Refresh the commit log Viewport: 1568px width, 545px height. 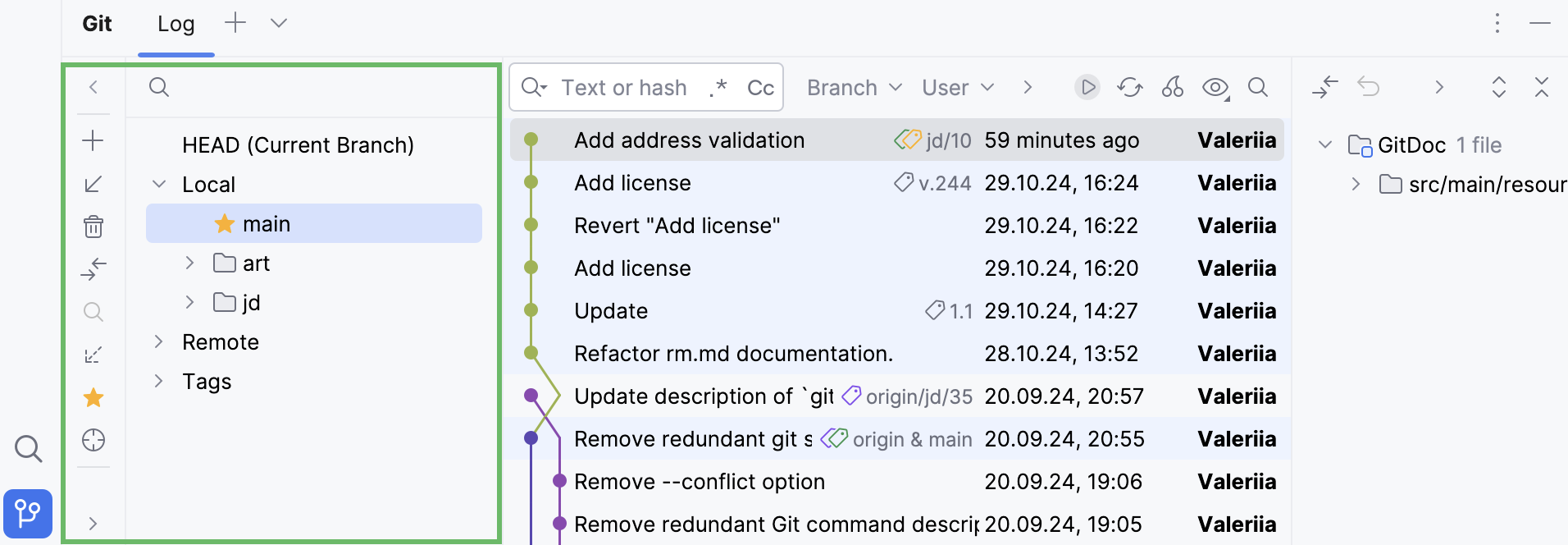1130,87
